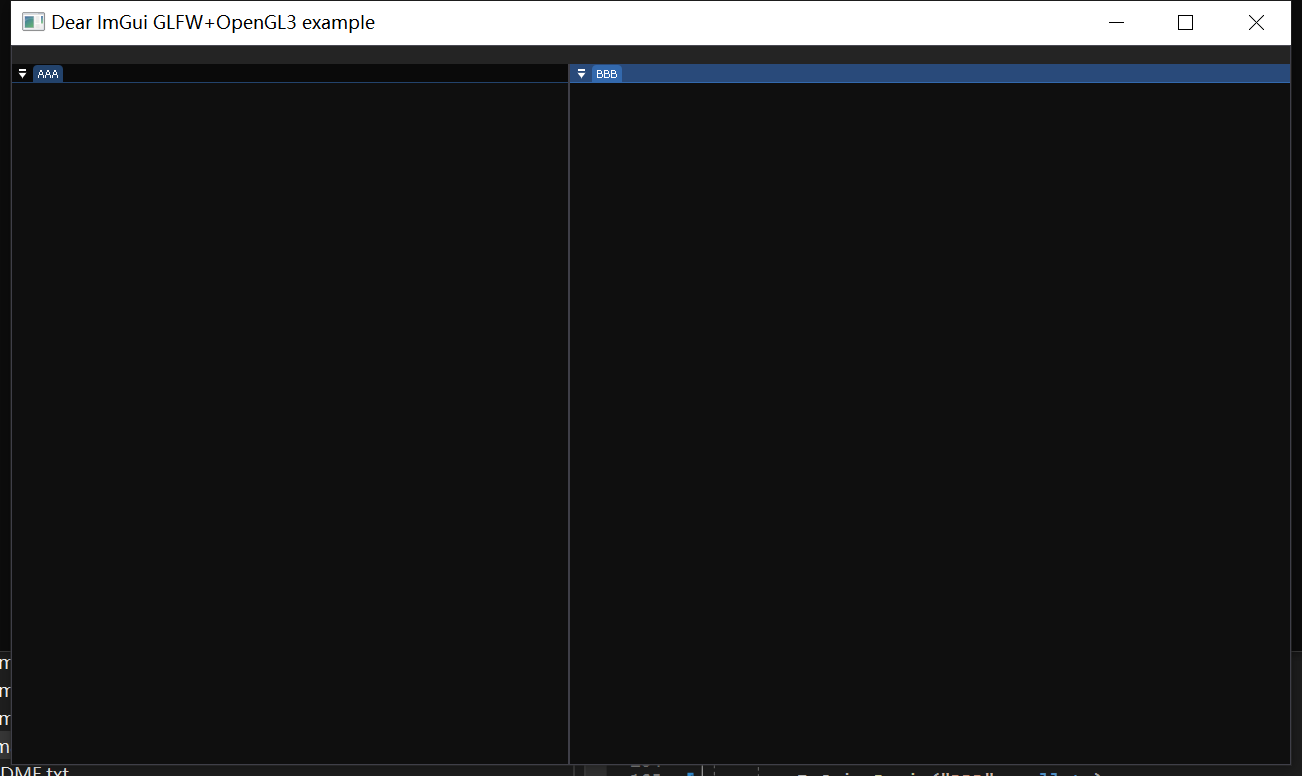Close the Dear ImGui example window
This screenshot has height=776, width=1302.
point(1256,22)
